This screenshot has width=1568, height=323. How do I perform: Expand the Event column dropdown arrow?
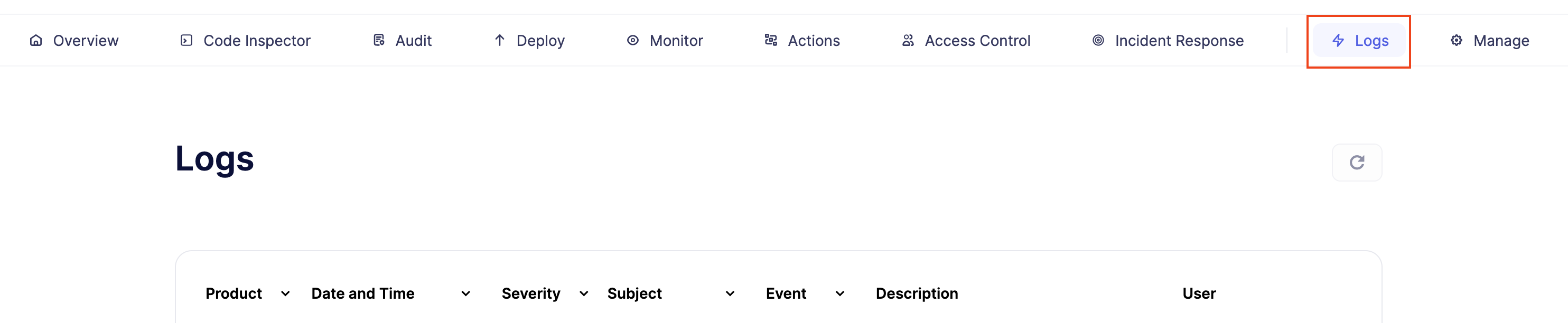840,294
